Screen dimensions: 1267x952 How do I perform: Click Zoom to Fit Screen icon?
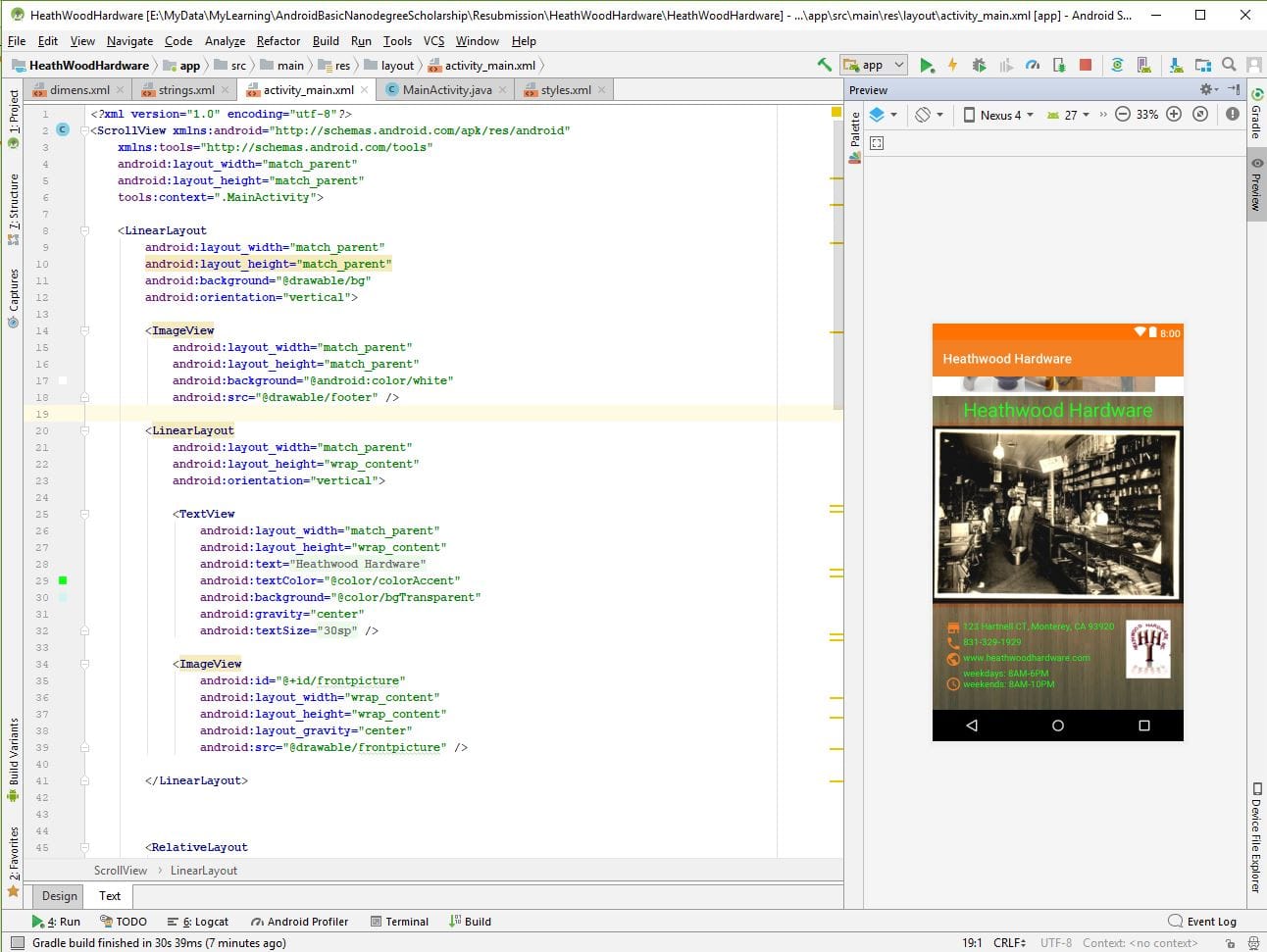(1199, 114)
